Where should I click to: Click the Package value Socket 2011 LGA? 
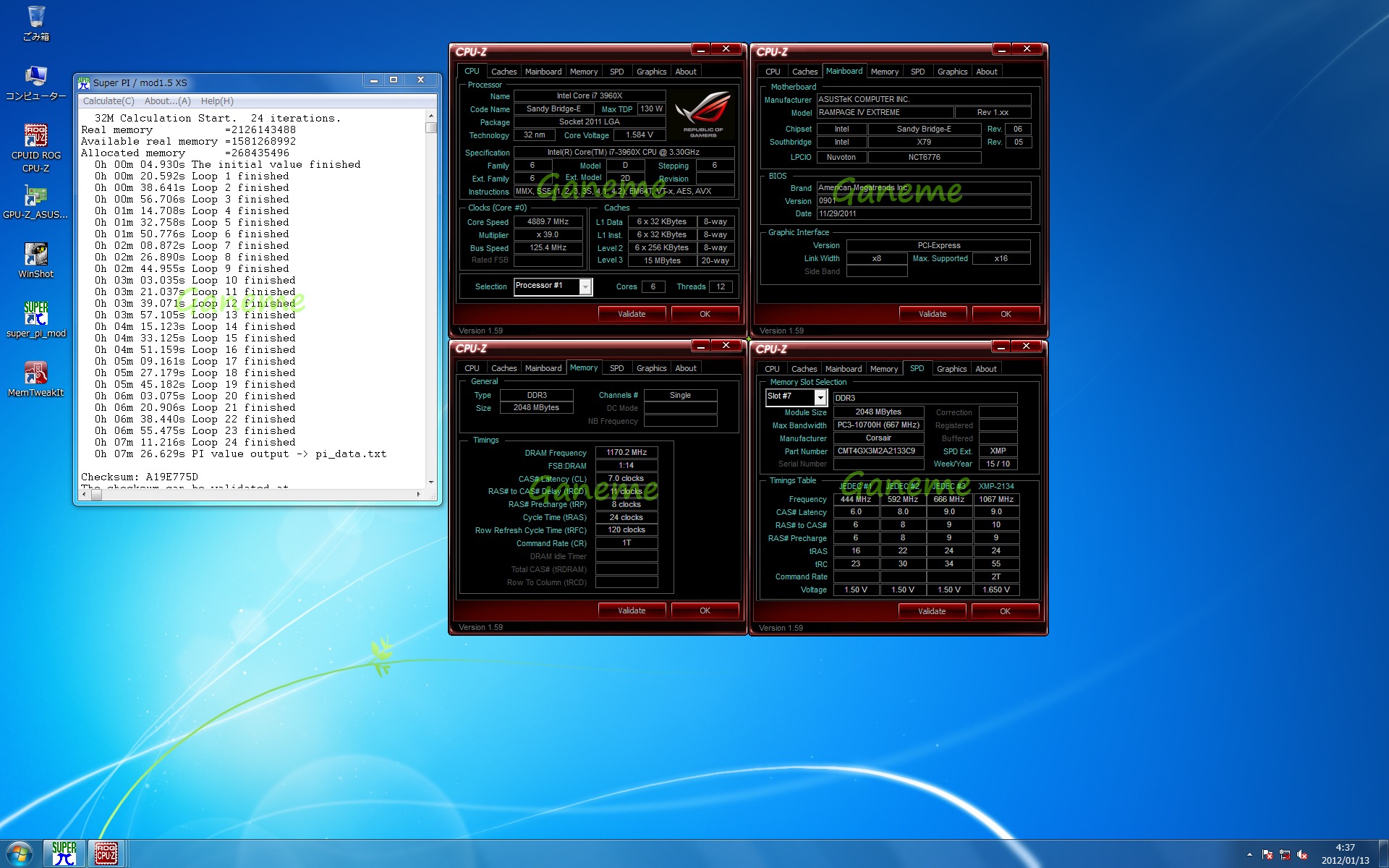click(x=590, y=122)
